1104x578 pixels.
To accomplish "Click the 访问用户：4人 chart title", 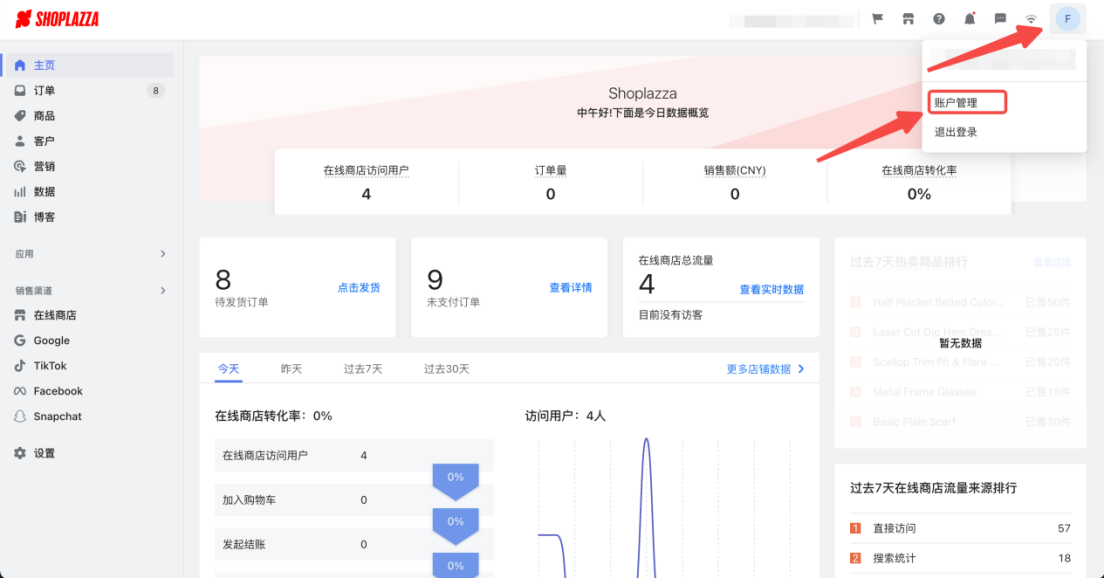I will pyautogui.click(x=565, y=416).
